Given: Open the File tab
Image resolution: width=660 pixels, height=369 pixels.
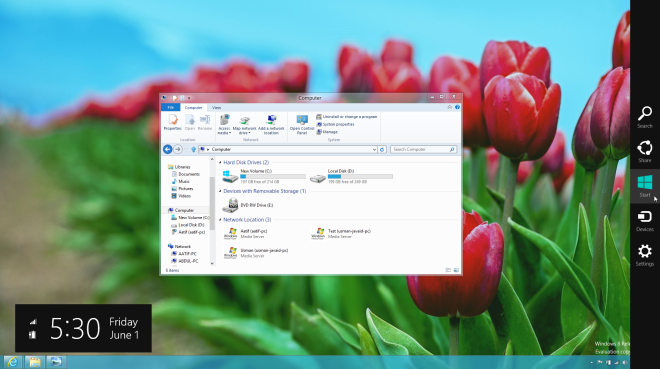Looking at the screenshot, I should click(170, 108).
